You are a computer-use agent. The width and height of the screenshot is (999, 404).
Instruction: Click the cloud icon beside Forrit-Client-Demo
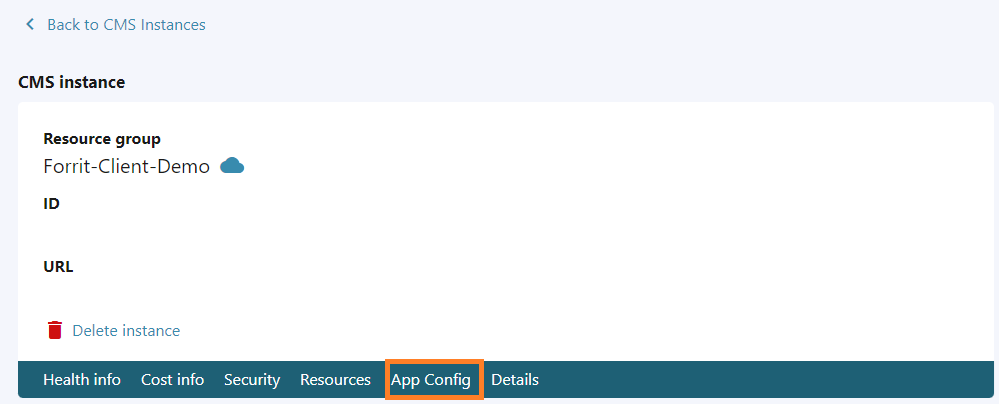click(x=232, y=166)
